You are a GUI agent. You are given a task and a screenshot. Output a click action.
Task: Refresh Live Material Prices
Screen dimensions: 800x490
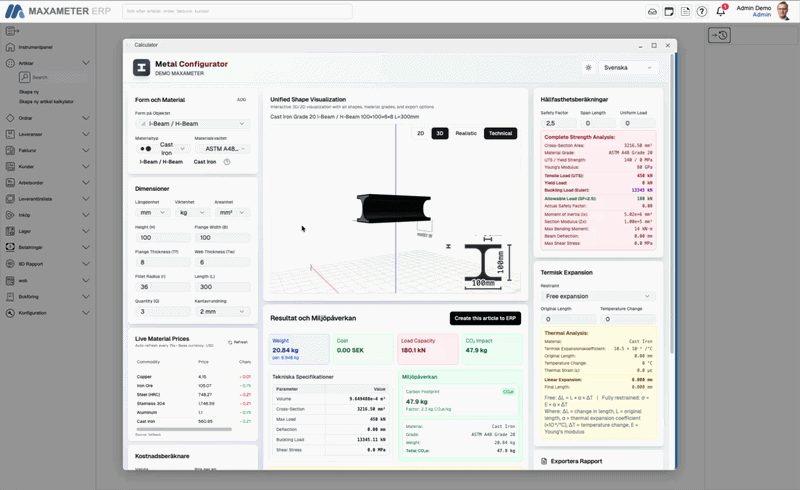(238, 342)
